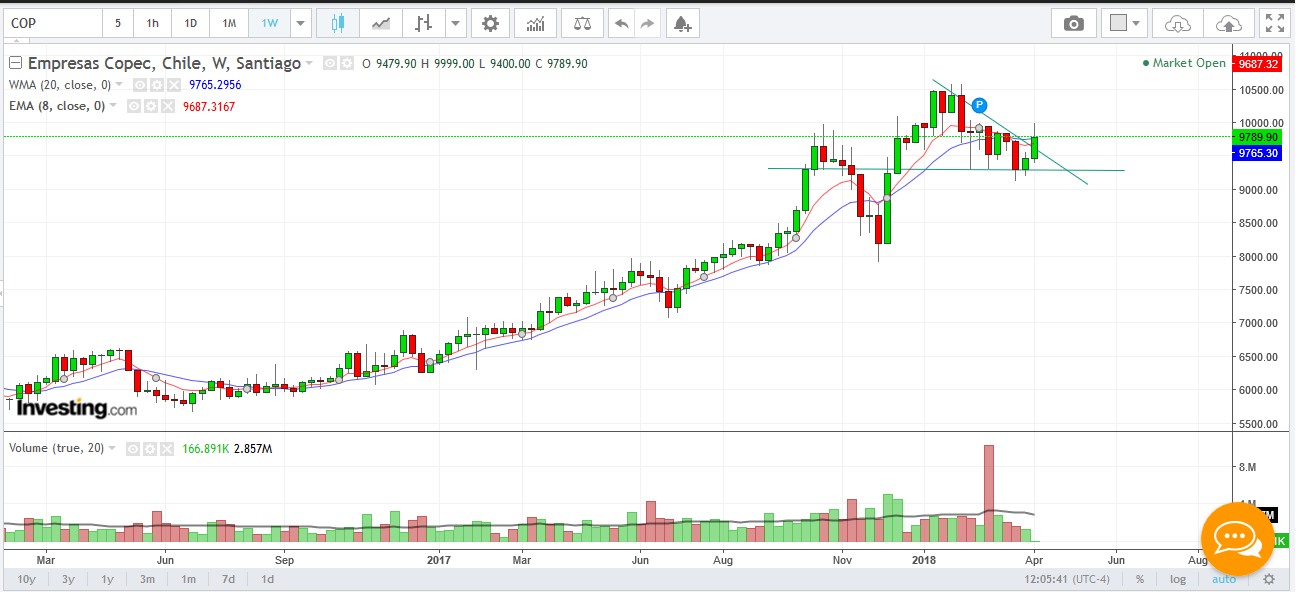Screen dimensions: 1296x592
Task: Select the candlestick chart style icon
Action: pos(338,23)
